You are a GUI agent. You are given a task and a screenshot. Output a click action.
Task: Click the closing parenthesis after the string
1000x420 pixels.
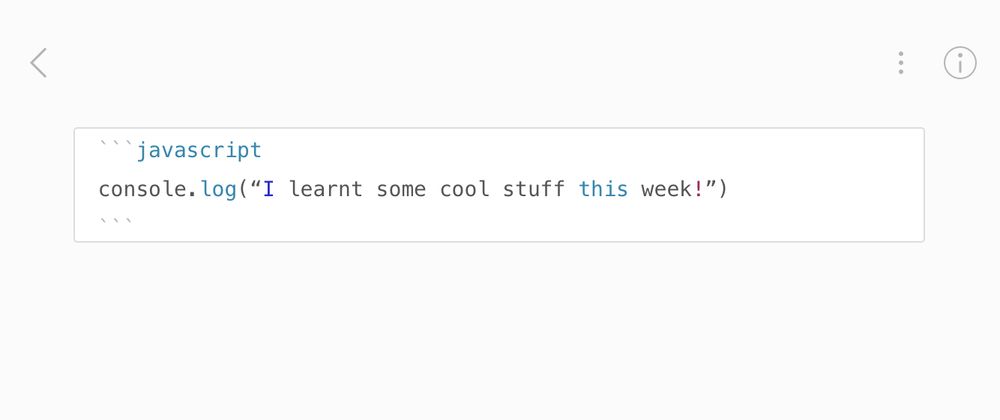click(723, 188)
